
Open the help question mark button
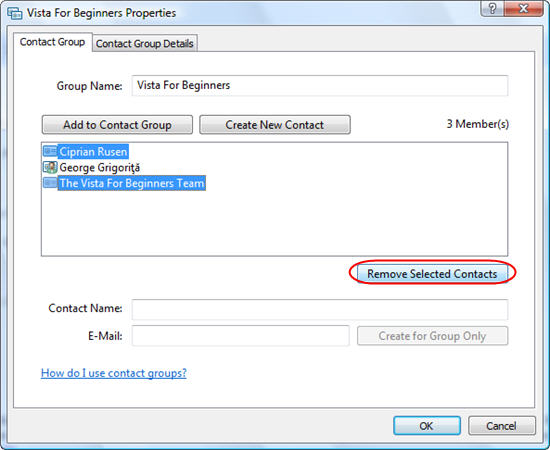(492, 8)
